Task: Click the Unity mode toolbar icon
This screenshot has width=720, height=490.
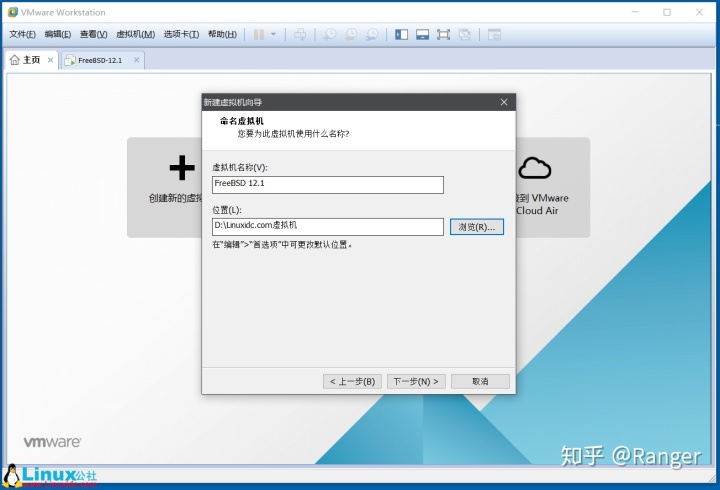Action: coord(465,34)
